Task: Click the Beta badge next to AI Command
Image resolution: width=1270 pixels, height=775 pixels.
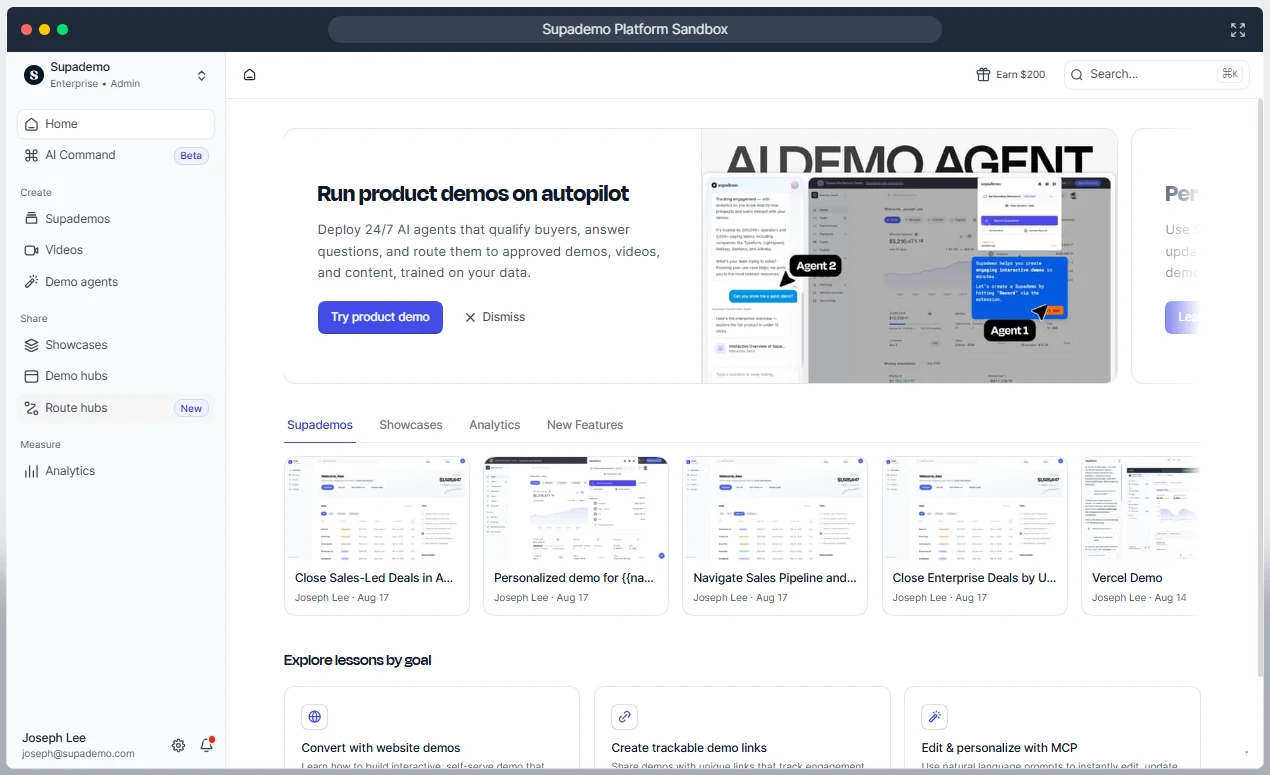Action: tap(191, 155)
